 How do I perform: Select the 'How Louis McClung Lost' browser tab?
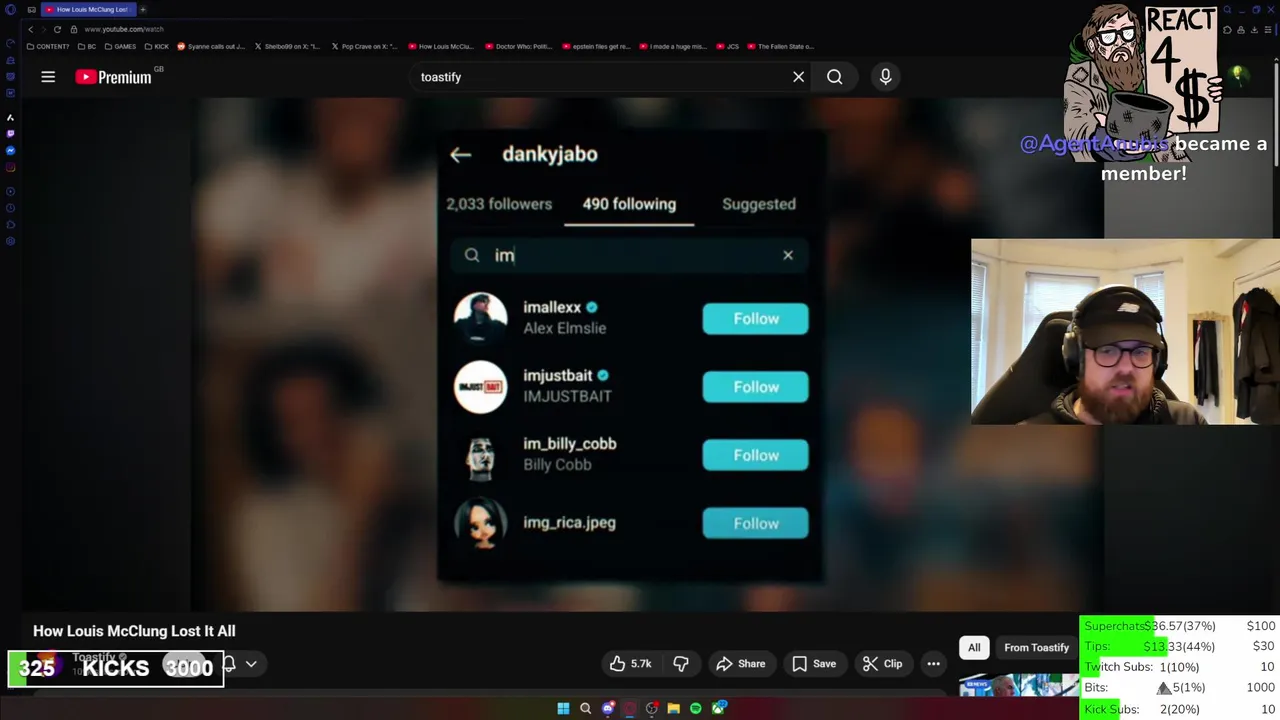(88, 9)
